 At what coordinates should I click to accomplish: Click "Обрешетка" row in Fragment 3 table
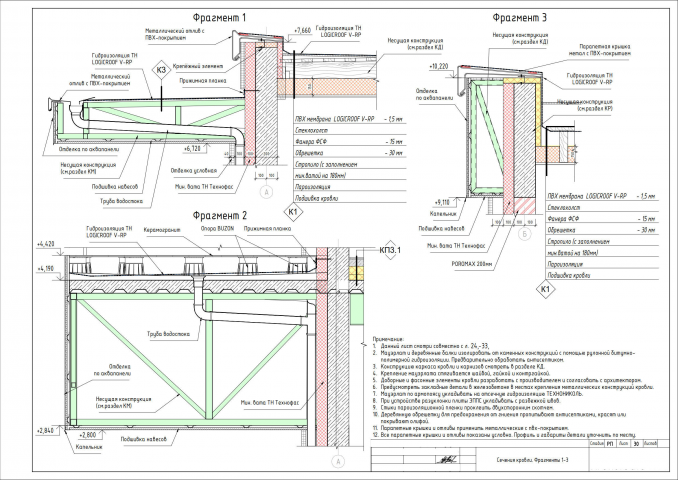coord(602,230)
